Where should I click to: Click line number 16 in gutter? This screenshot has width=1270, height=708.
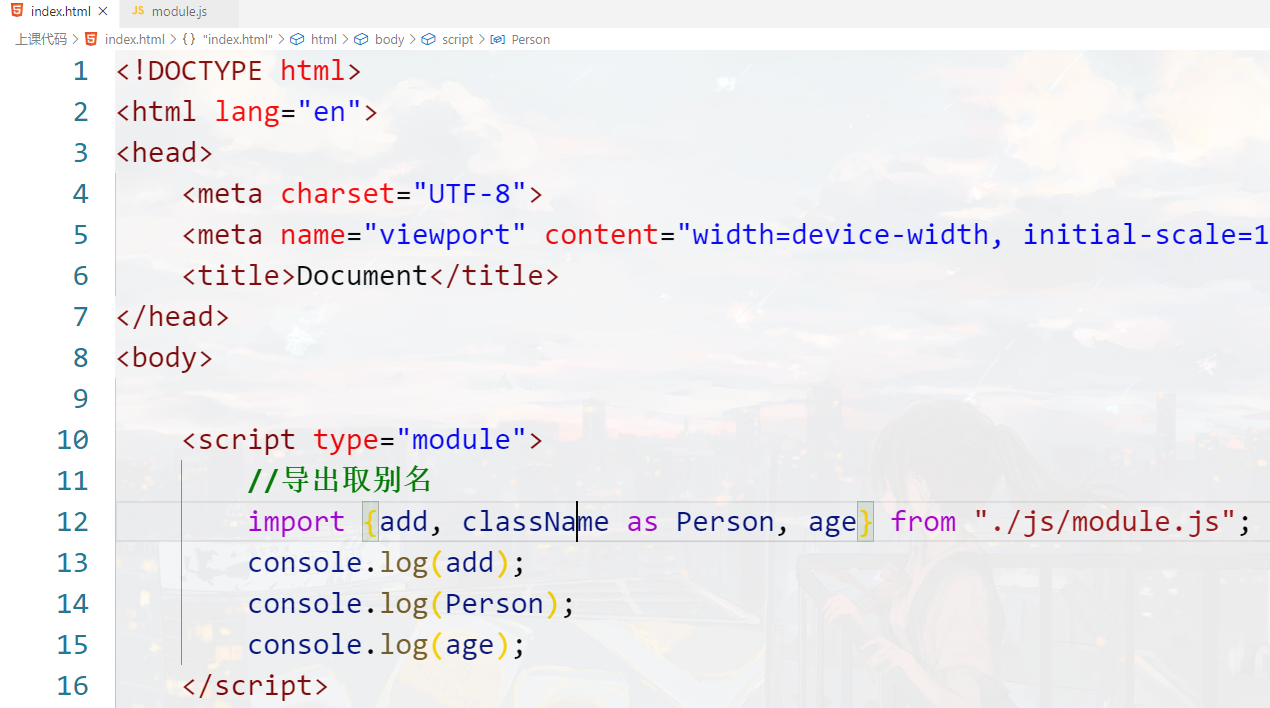(x=72, y=686)
